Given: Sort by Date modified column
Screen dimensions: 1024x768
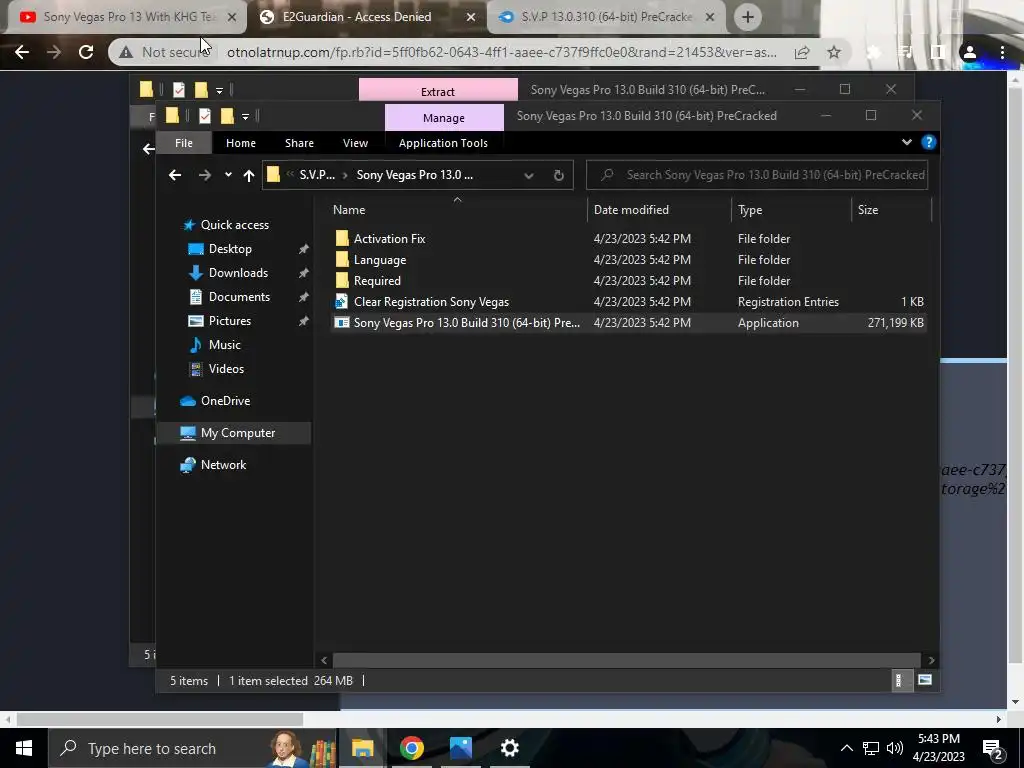Looking at the screenshot, I should click(x=631, y=210).
